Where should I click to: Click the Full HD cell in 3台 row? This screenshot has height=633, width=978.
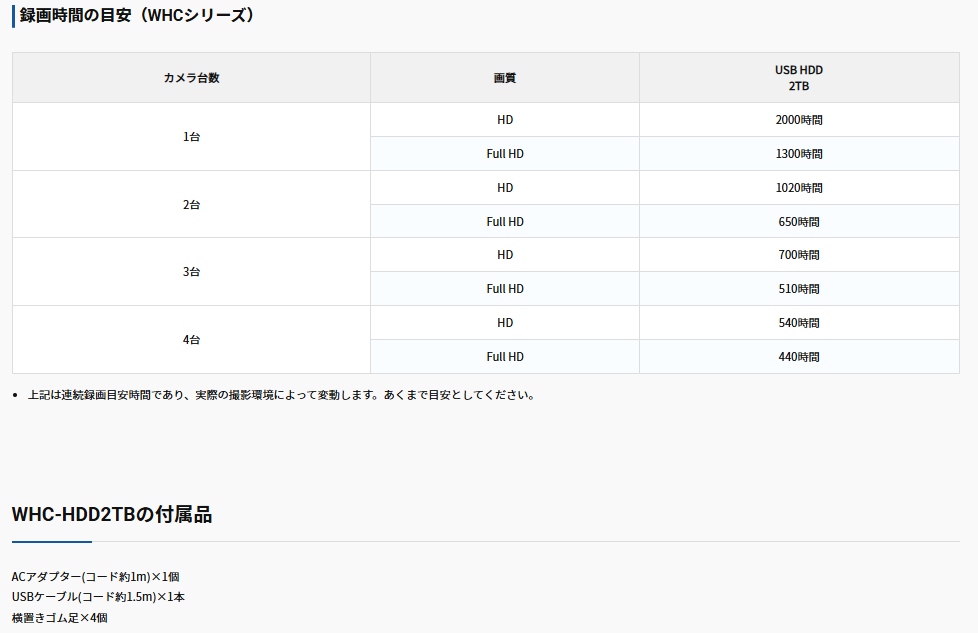click(x=505, y=289)
